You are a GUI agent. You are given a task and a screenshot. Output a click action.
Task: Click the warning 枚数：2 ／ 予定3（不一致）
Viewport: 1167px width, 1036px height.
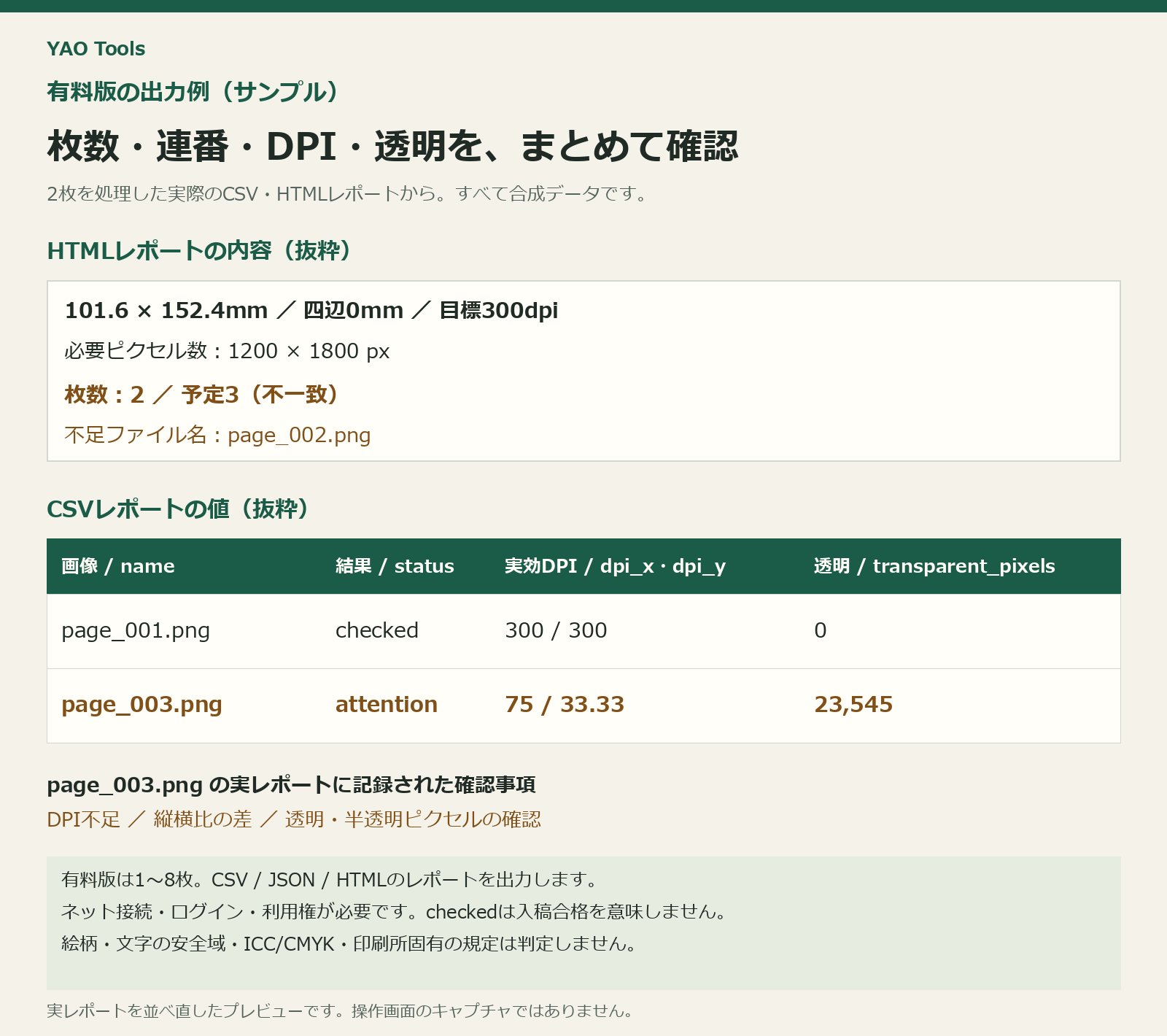pos(202,395)
